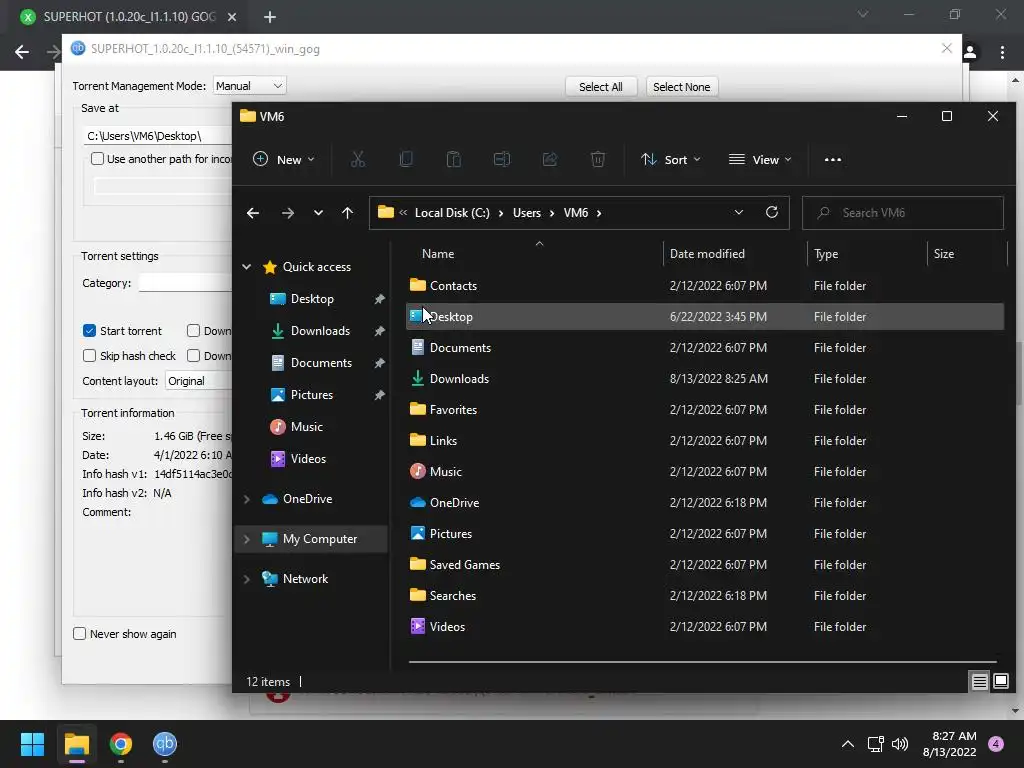Viewport: 1024px width, 768px height.
Task: Collapse the Quick access tree node
Action: [247, 266]
